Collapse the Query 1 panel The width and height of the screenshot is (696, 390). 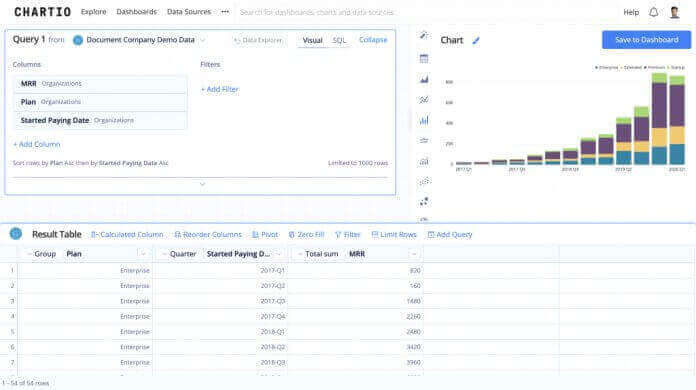tap(373, 40)
